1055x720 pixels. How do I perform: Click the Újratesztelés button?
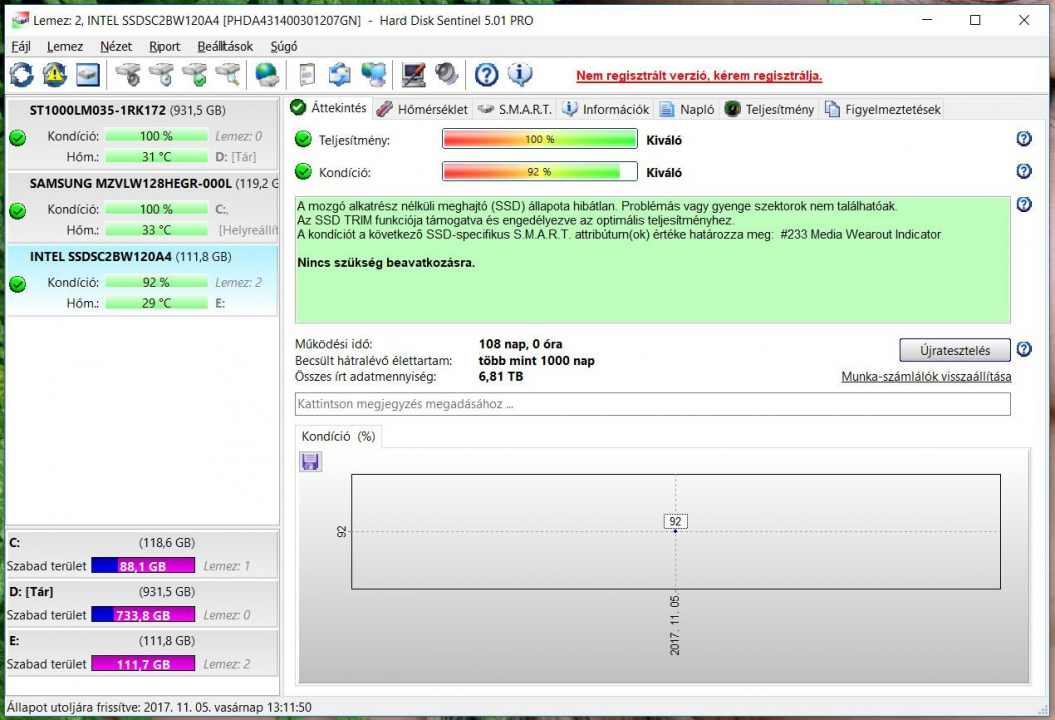(x=955, y=350)
